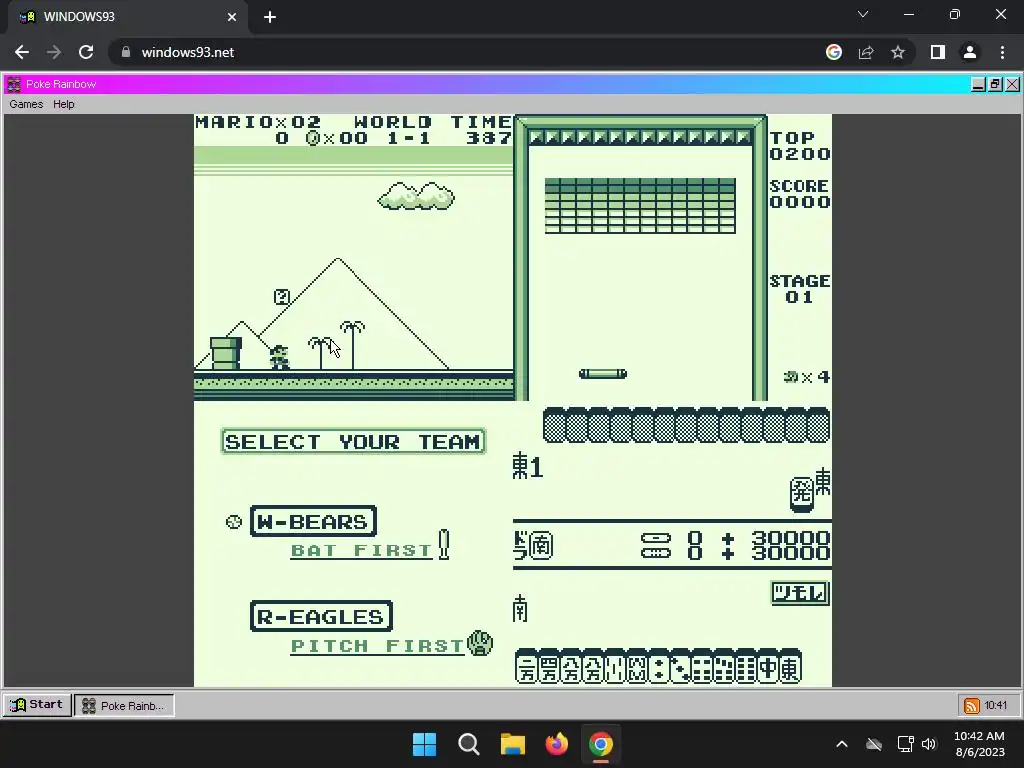
Task: Close the Poke Rainbow window
Action: 1012,84
